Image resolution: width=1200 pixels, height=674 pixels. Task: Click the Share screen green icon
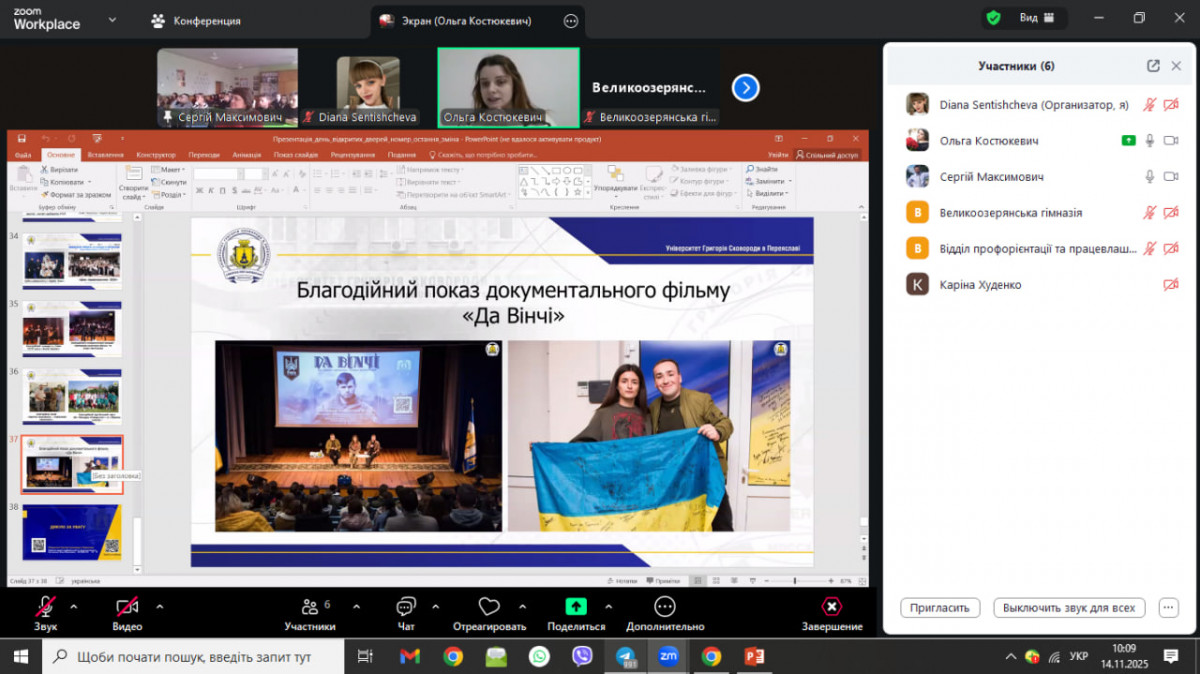[x=576, y=607]
